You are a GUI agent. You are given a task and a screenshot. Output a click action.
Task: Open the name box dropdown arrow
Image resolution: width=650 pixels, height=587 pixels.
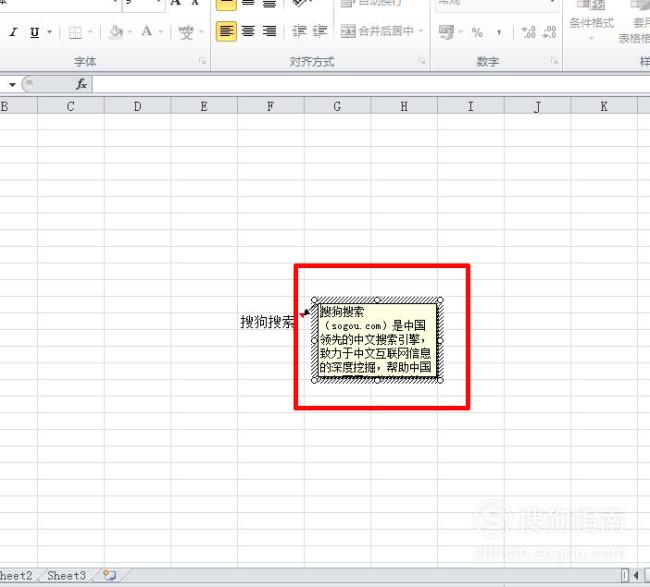tap(12, 85)
